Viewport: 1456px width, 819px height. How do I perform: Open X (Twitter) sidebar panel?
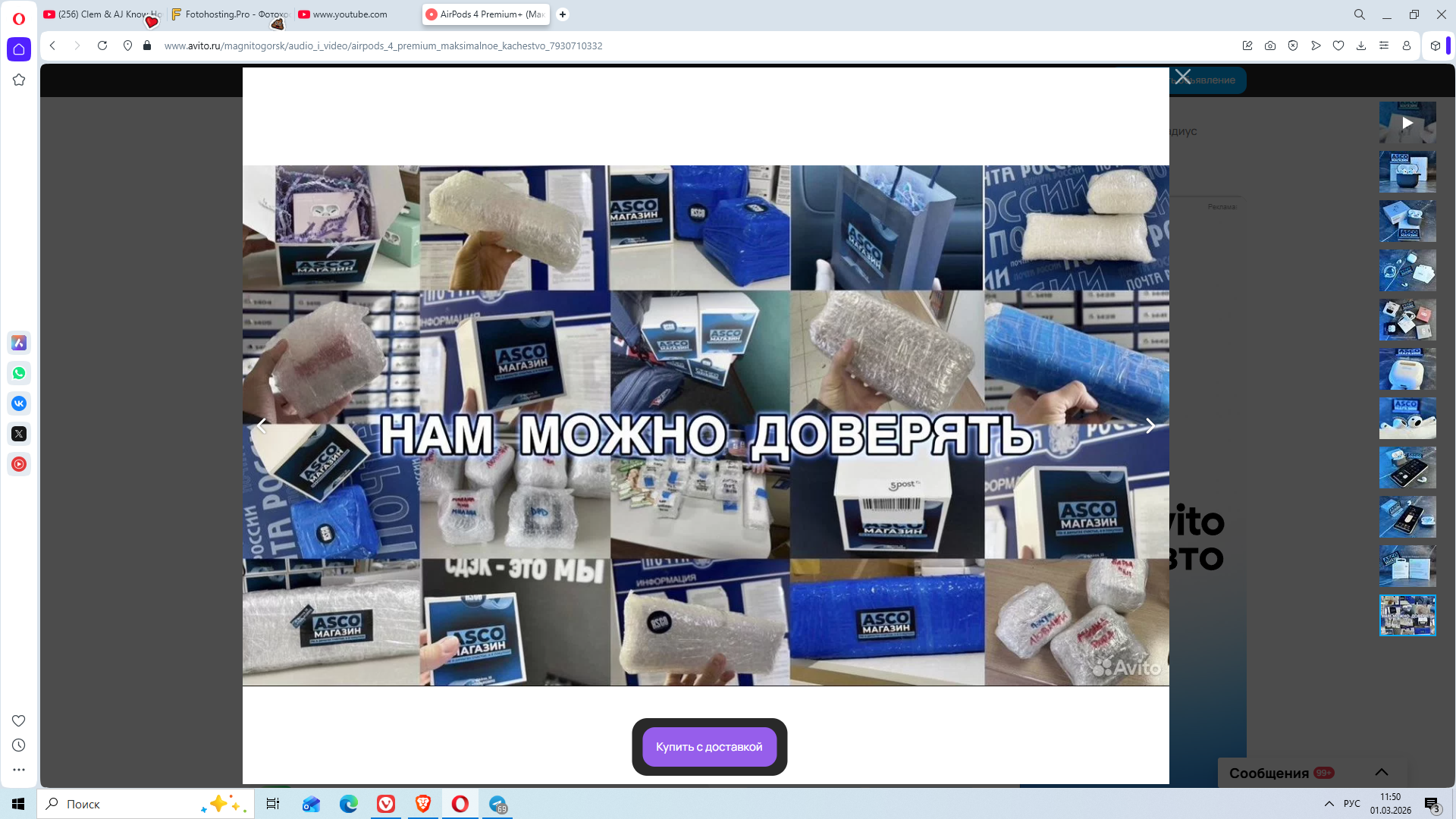pyautogui.click(x=19, y=434)
